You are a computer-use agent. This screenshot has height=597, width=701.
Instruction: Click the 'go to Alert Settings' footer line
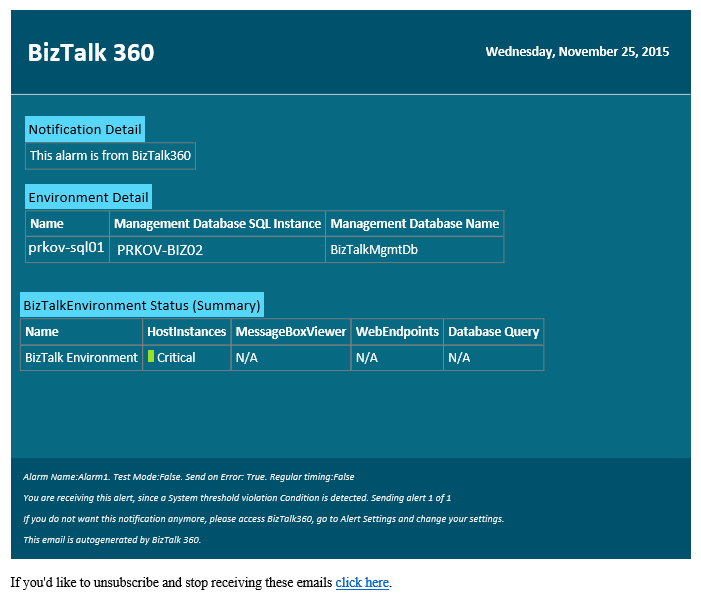pos(264,519)
